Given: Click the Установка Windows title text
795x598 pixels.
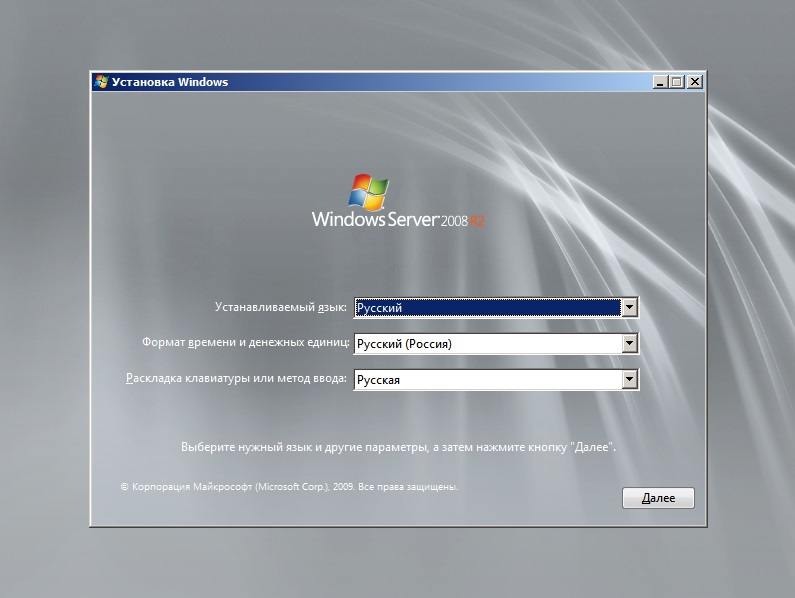Looking at the screenshot, I should pos(170,82).
